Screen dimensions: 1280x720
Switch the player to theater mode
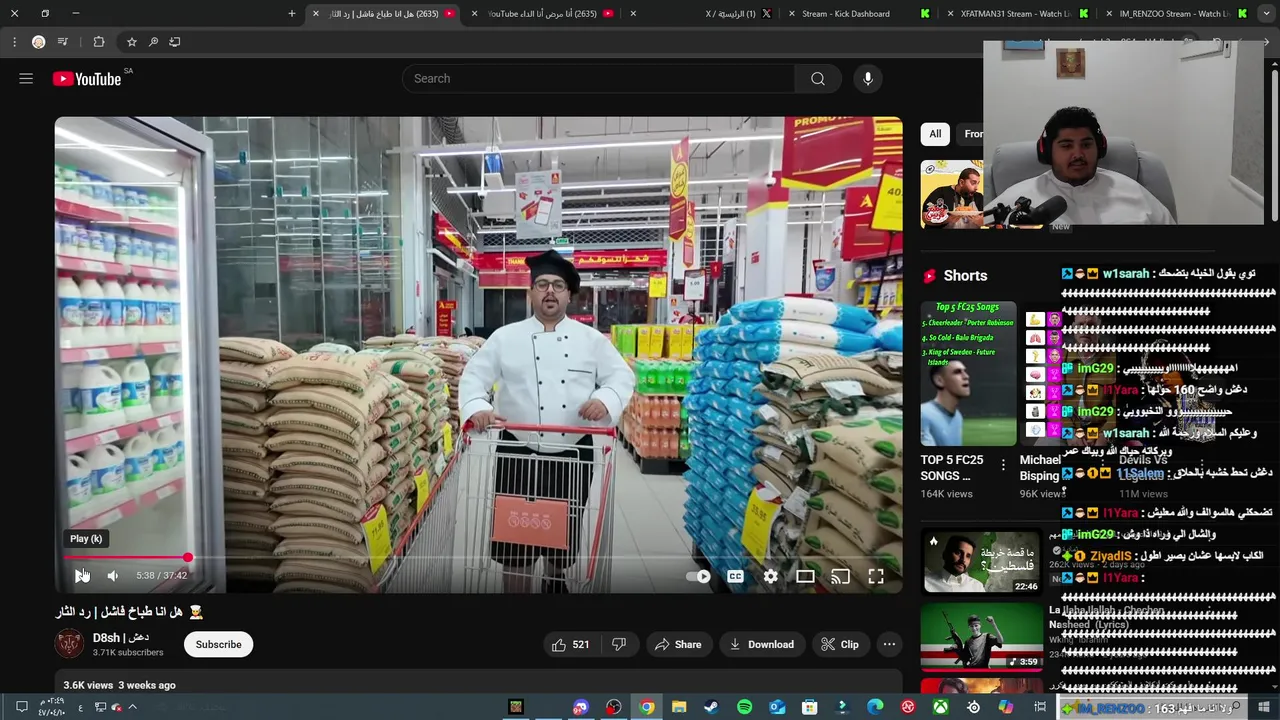tap(805, 576)
